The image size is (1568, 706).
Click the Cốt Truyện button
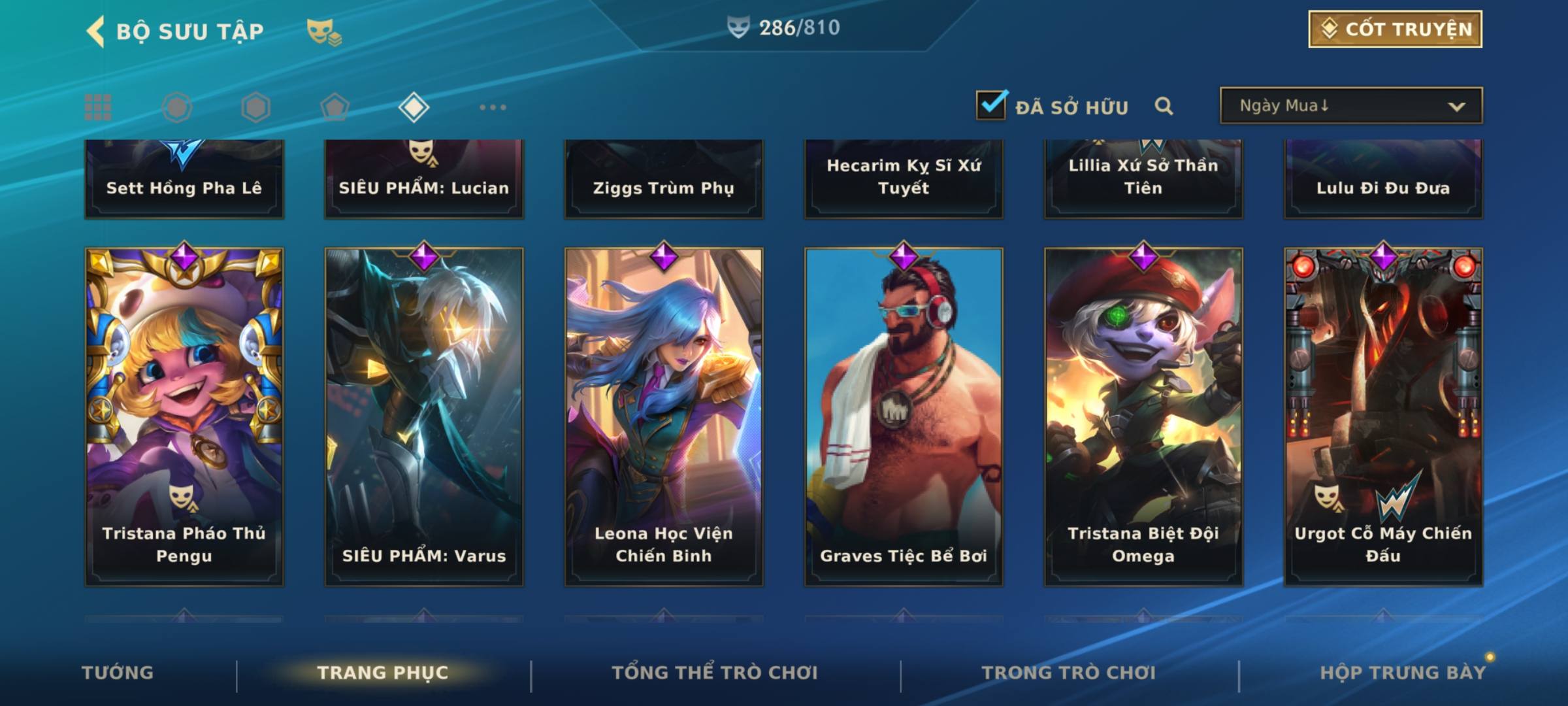click(x=1395, y=29)
